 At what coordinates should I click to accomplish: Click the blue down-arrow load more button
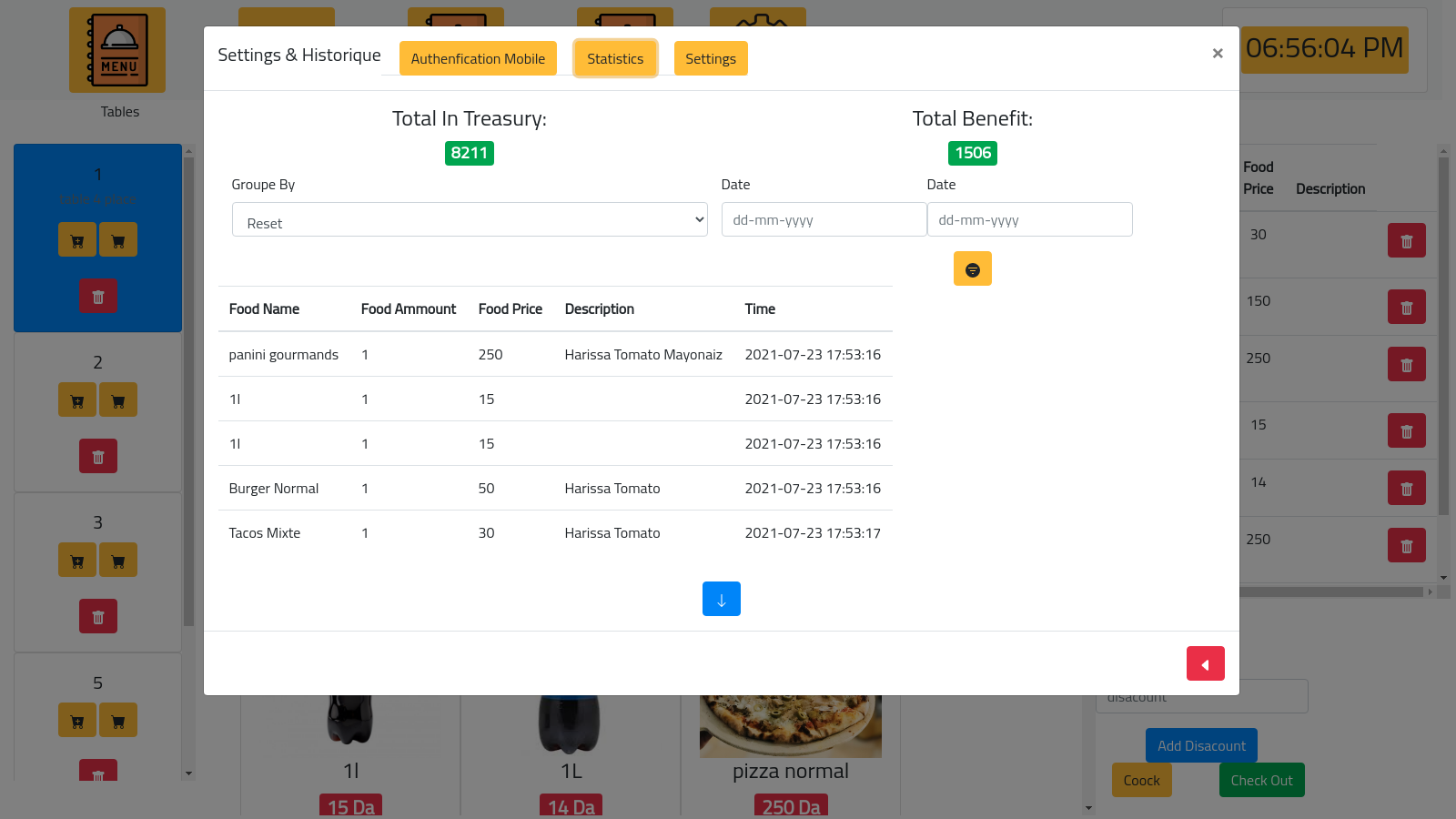pyautogui.click(x=721, y=599)
